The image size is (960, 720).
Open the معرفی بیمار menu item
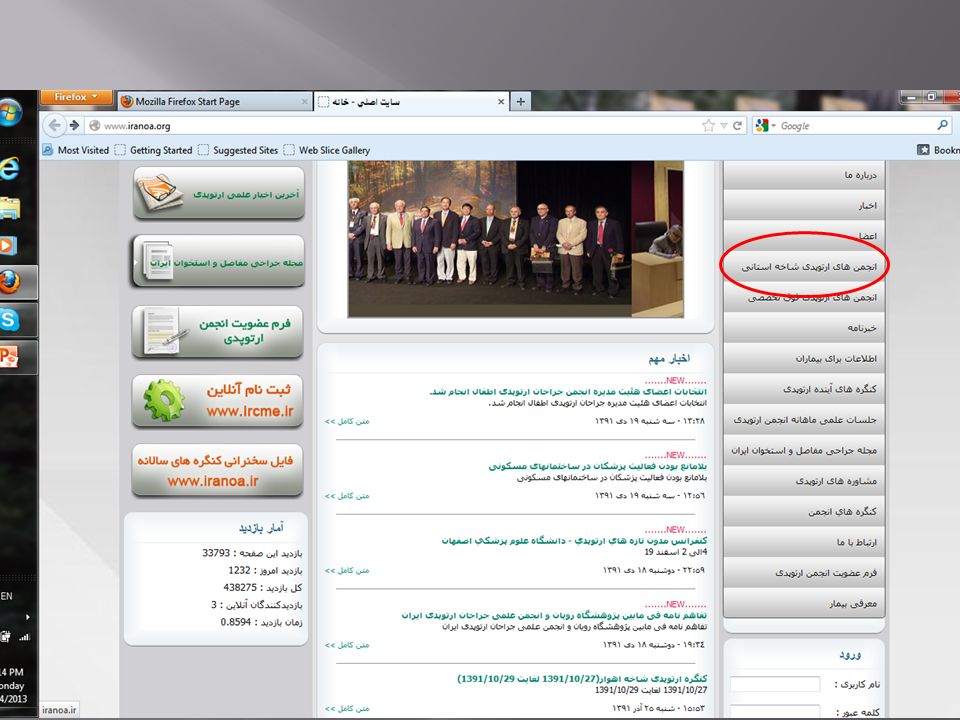pos(804,604)
